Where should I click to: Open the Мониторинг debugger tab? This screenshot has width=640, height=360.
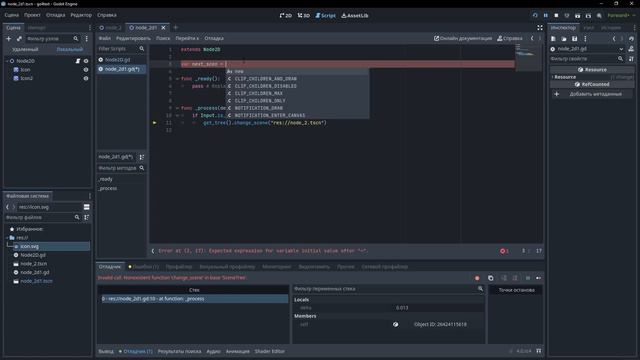point(277,267)
